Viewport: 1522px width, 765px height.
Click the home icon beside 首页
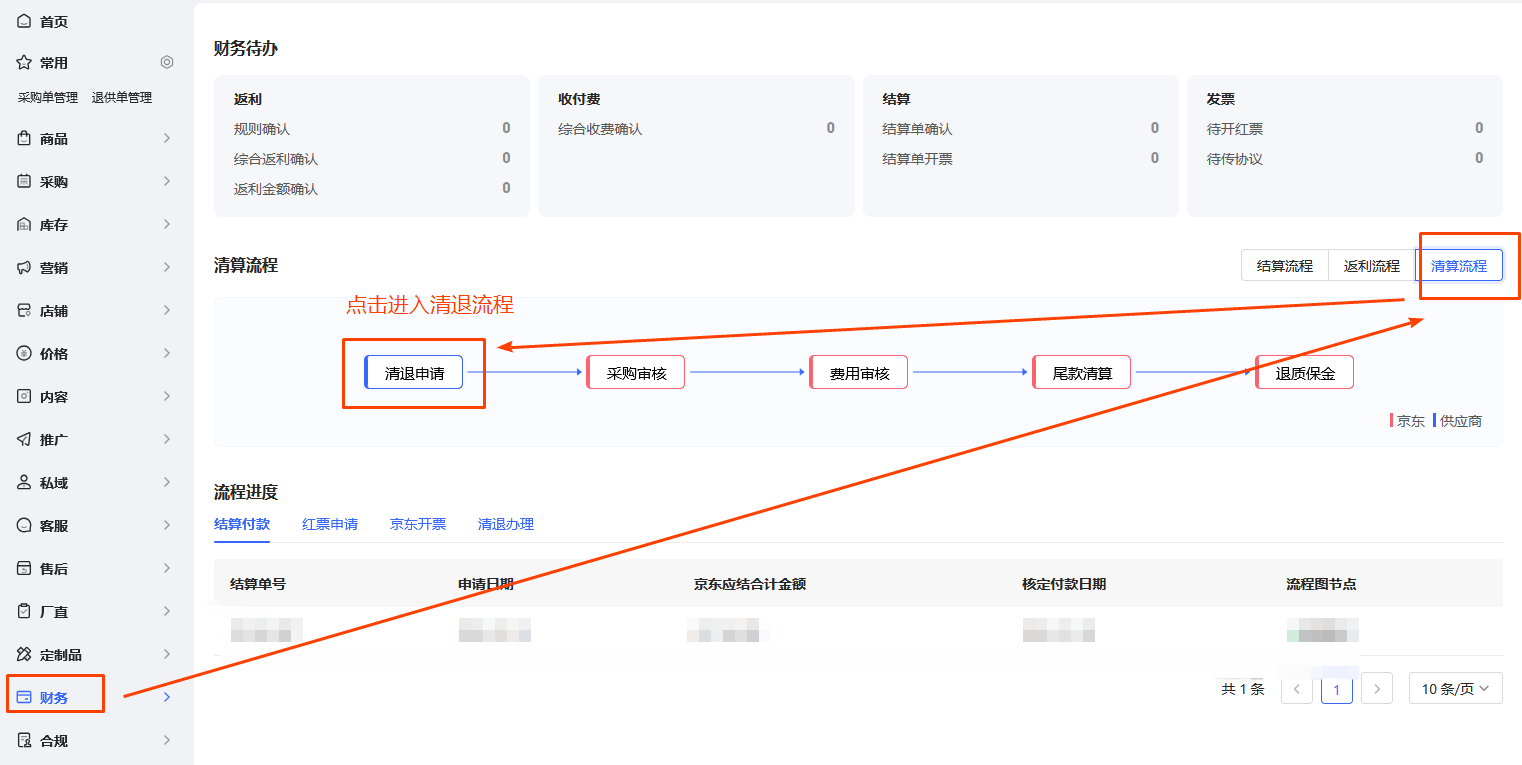coord(24,21)
